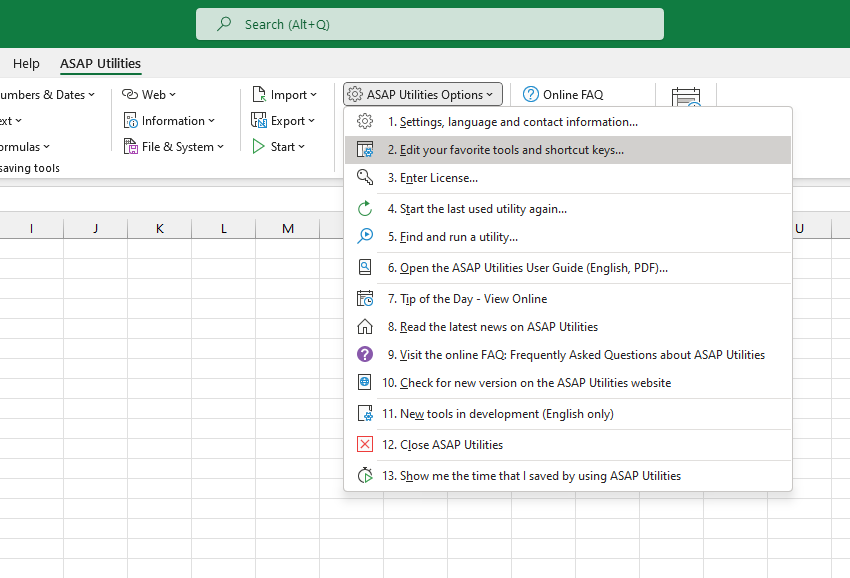Open the Web dropdown menu
The height and width of the screenshot is (578, 850).
point(172,94)
